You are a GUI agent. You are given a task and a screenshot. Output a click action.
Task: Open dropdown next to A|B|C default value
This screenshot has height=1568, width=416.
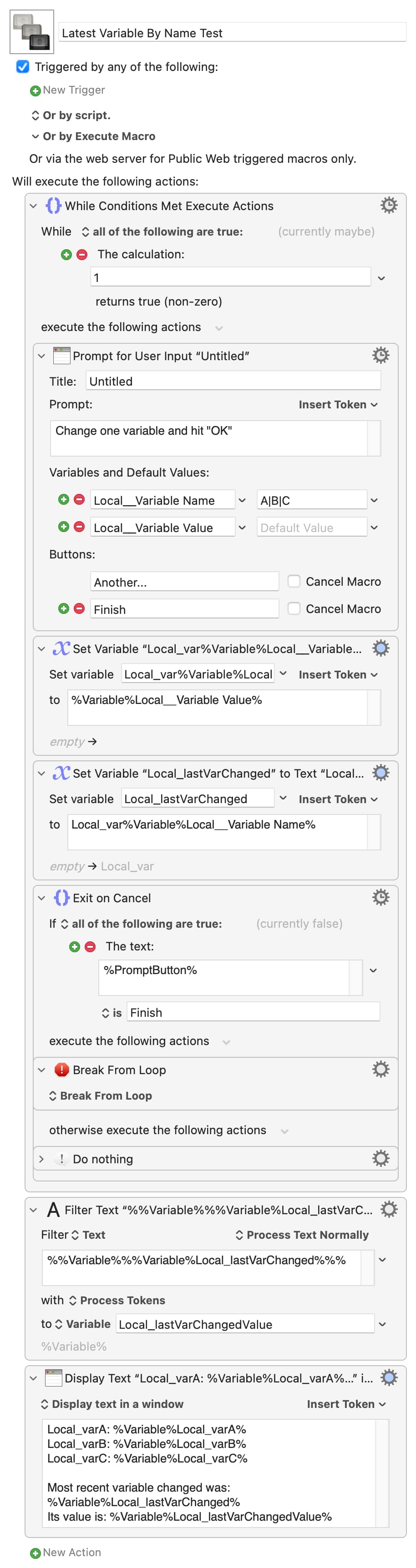pos(374,500)
